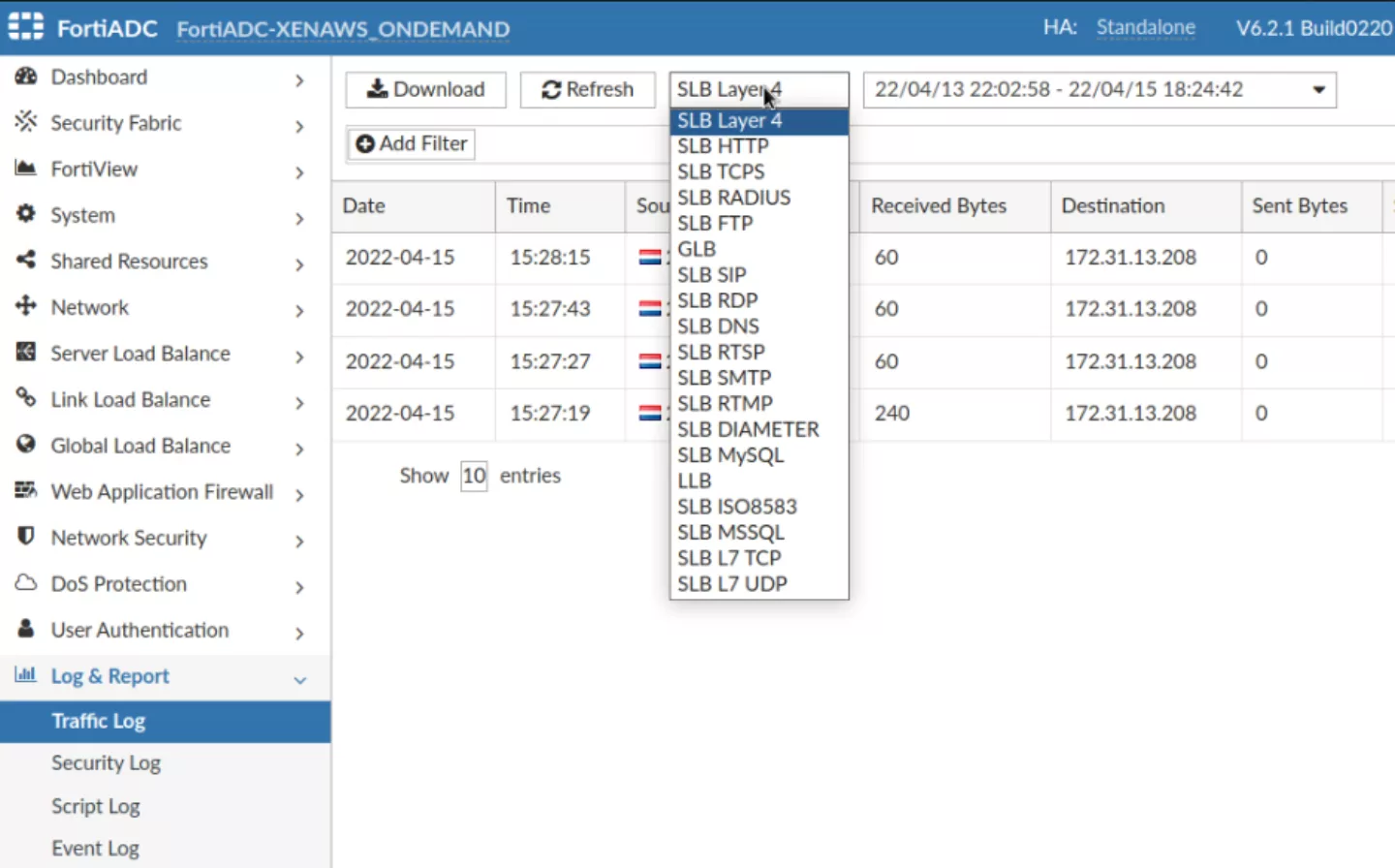Viewport: 1395px width, 868px height.
Task: Open the Network Security menu item
Action: 165,538
